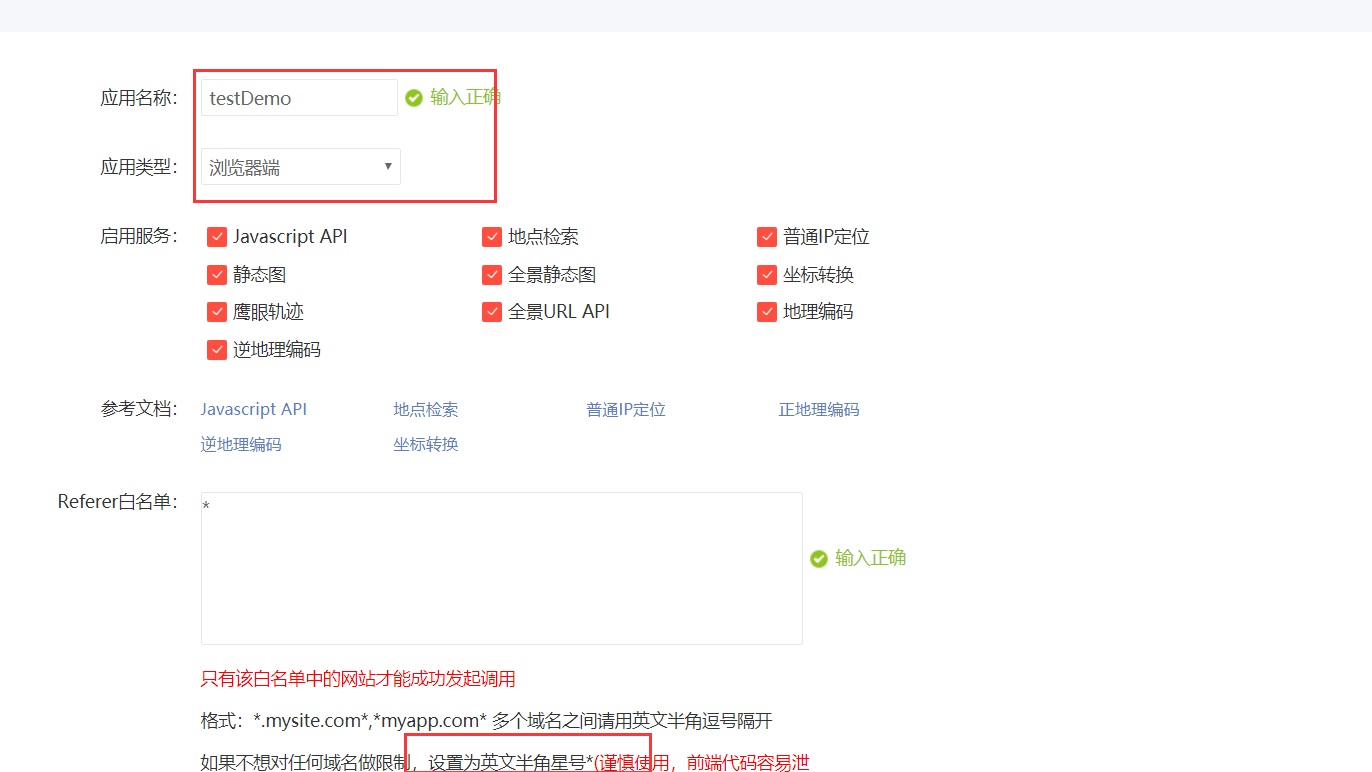Disable the 静态图 checkbox
Viewport: 1372px width, 772px height.
pos(217,275)
